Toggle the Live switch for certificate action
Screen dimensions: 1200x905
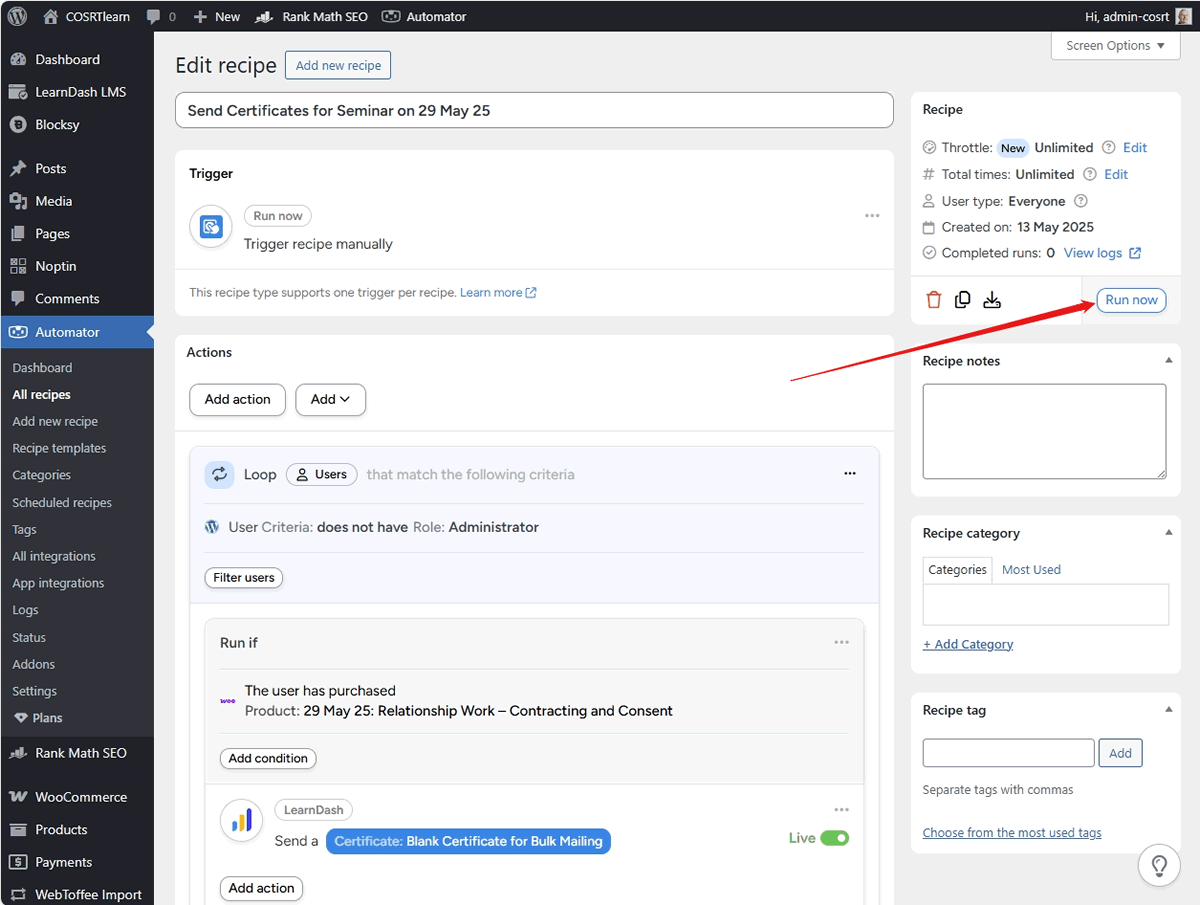click(834, 838)
